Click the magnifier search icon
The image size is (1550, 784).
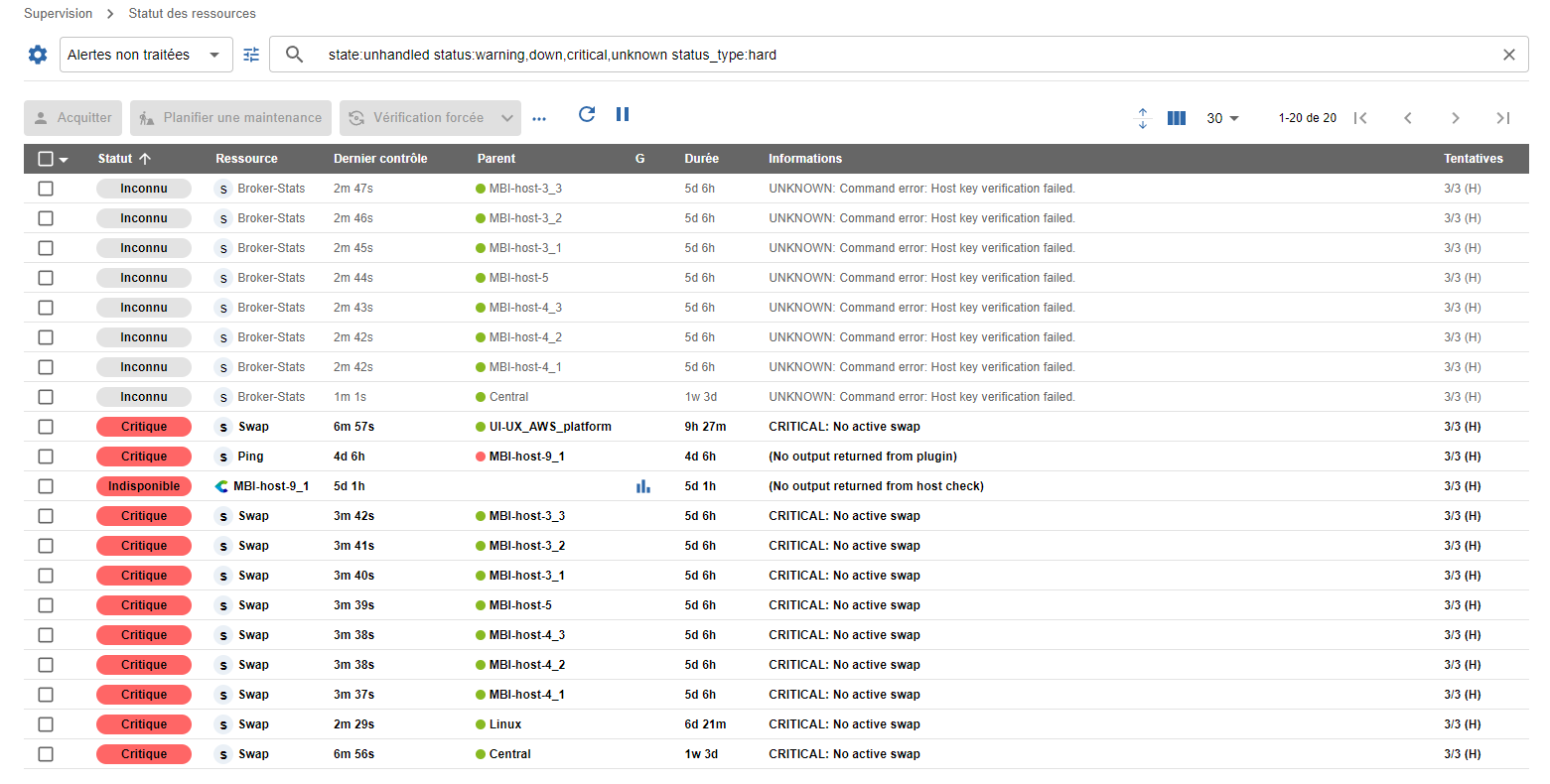(x=294, y=55)
